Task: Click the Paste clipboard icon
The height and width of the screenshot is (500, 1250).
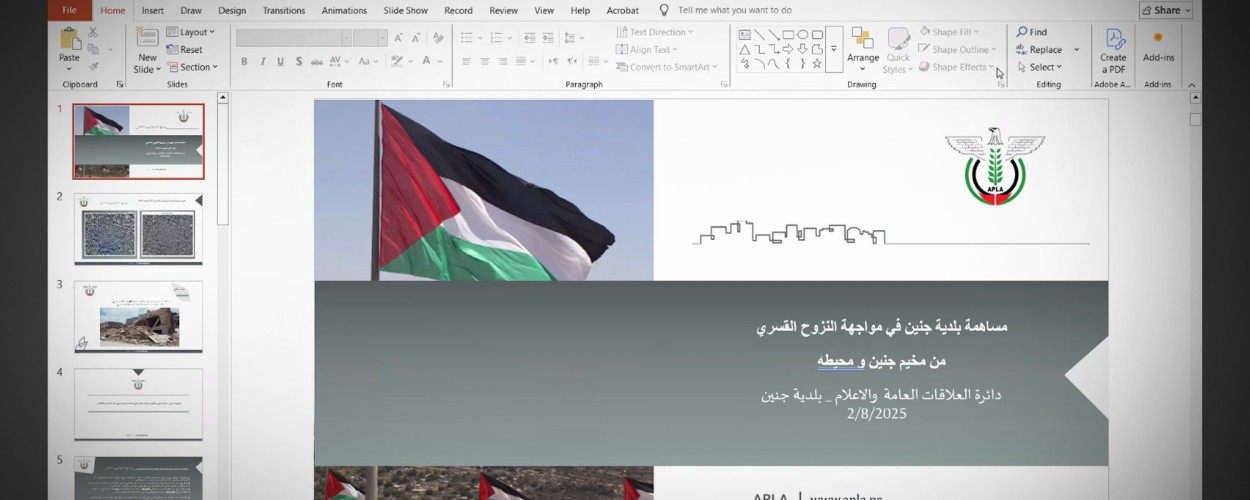Action: [x=70, y=37]
